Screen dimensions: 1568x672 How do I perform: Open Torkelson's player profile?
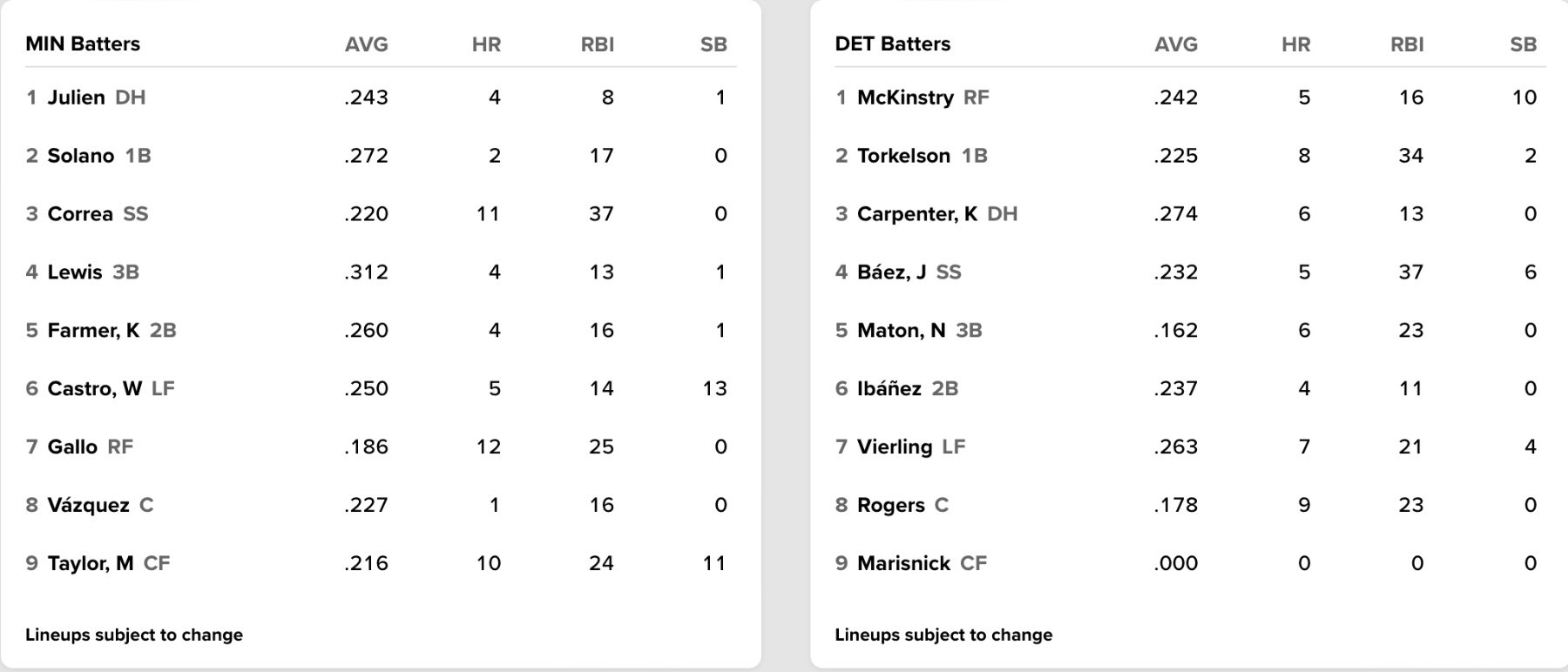point(903,156)
